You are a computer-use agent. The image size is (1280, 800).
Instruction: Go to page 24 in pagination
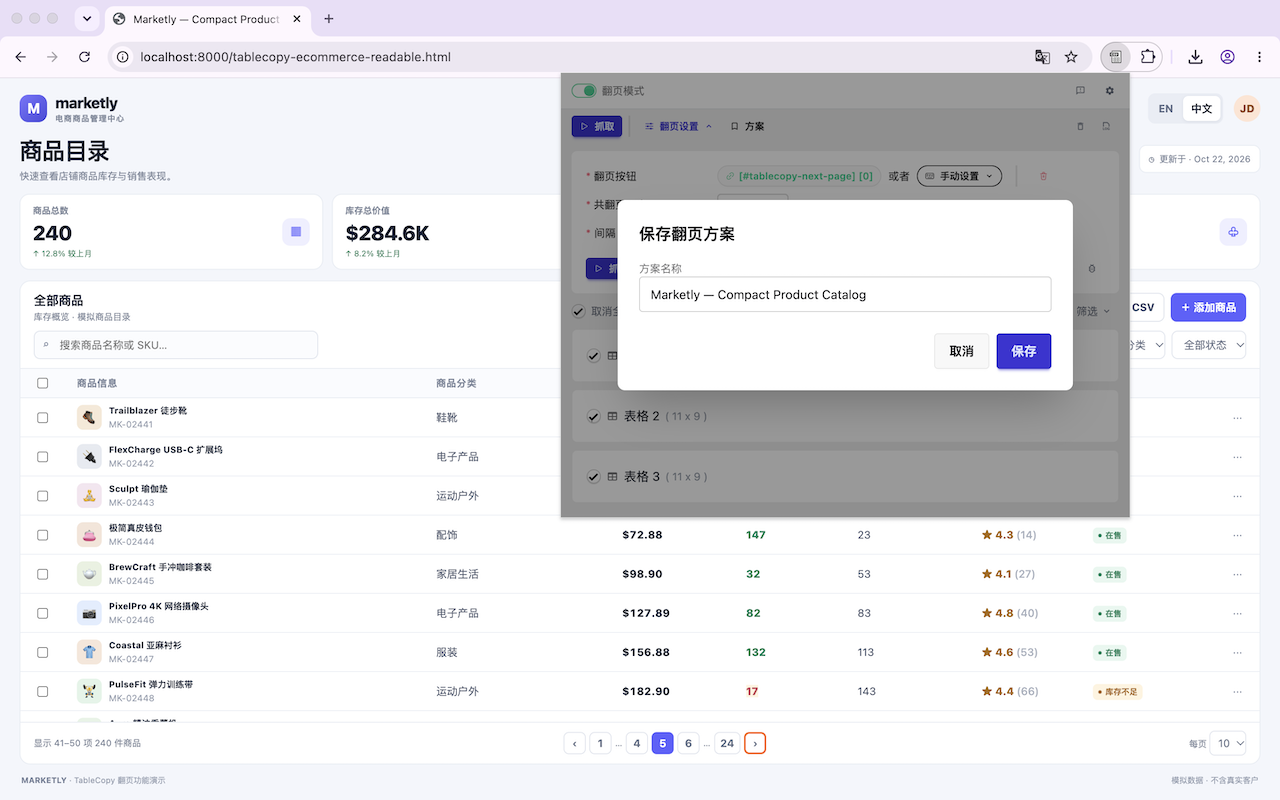coord(727,743)
